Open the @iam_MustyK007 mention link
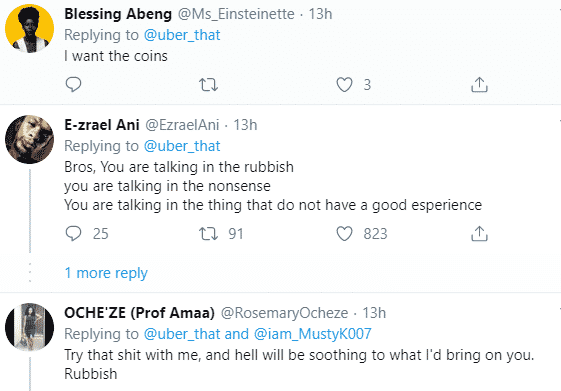This screenshot has height=391, width=561. pyautogui.click(x=312, y=334)
